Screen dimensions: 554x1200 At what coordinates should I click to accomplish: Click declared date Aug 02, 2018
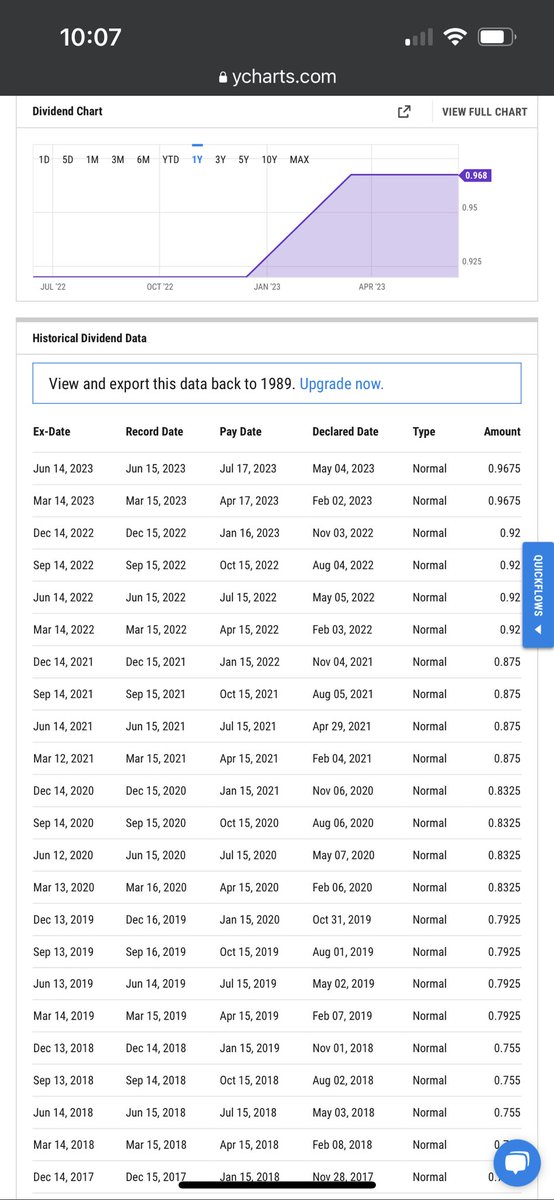[343, 1080]
